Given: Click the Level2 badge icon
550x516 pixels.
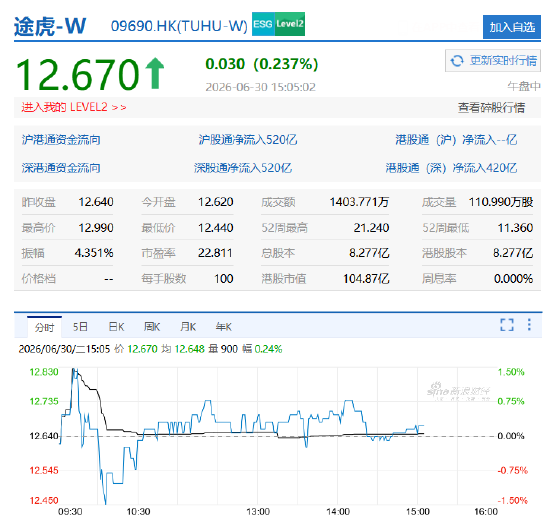Looking at the screenshot, I should (x=290, y=24).
